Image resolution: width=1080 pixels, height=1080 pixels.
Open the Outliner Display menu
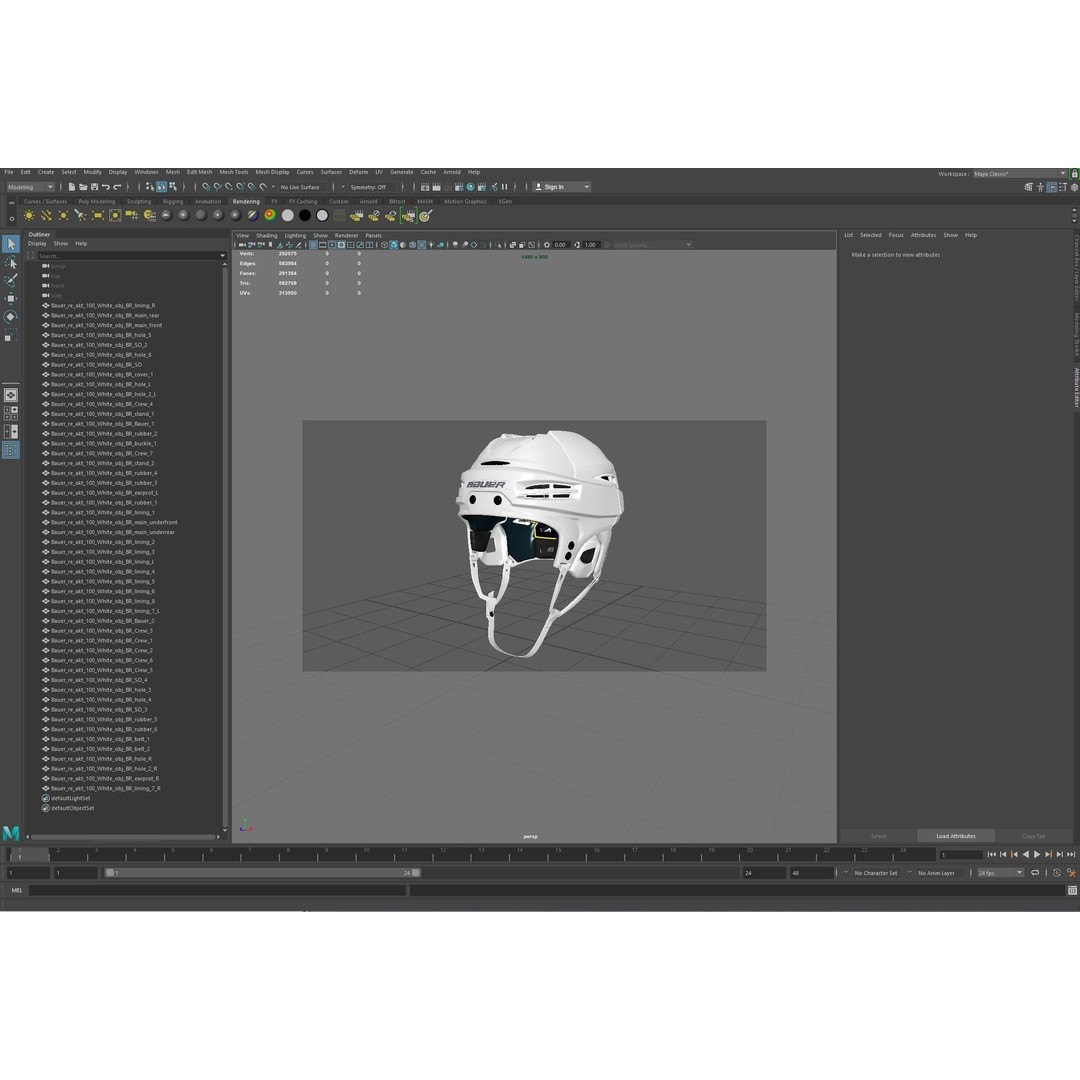(37, 243)
